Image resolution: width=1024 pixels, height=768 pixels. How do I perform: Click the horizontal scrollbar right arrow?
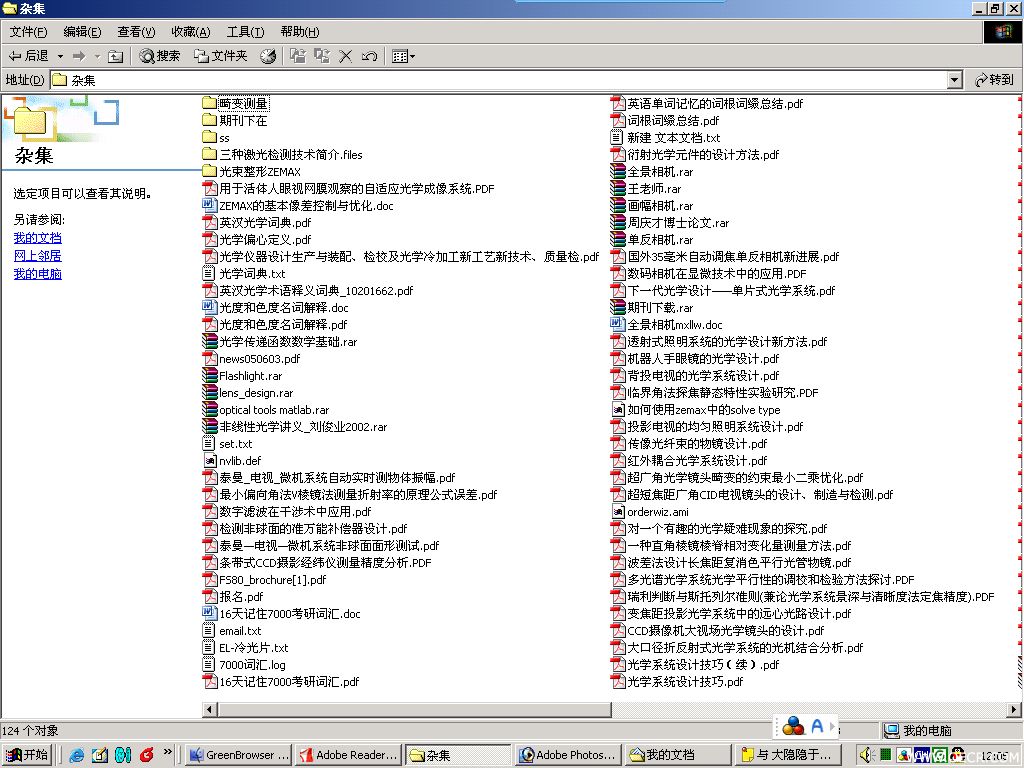pyautogui.click(x=1014, y=709)
